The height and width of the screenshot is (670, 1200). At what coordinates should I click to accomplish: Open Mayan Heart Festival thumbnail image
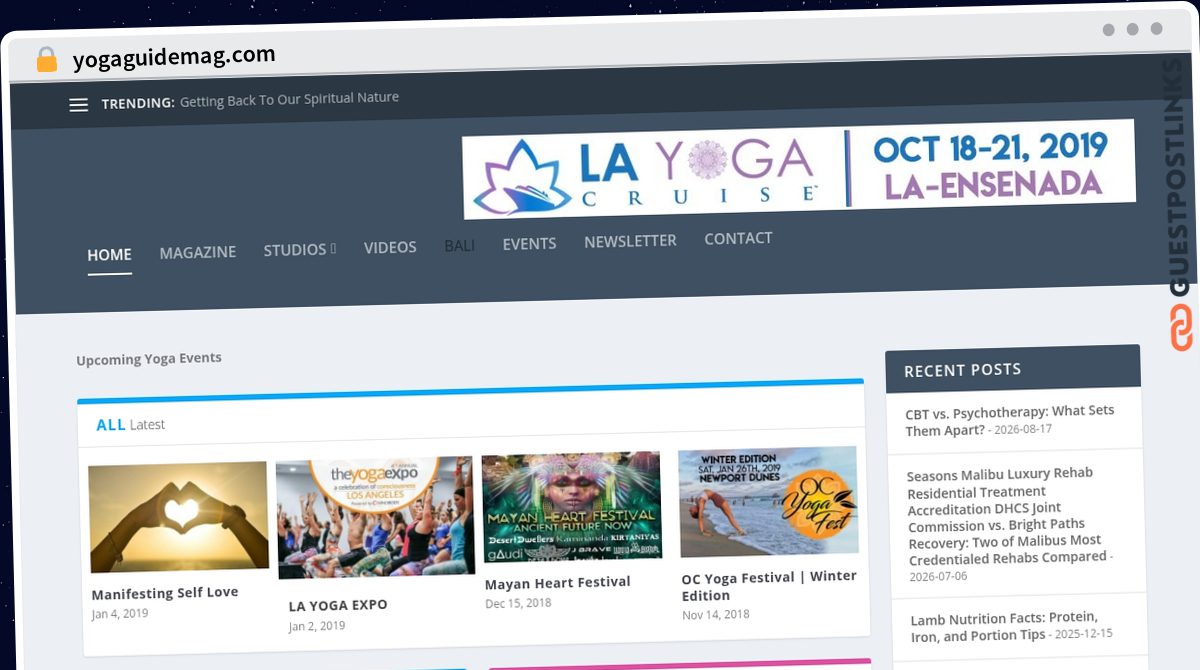[572, 508]
